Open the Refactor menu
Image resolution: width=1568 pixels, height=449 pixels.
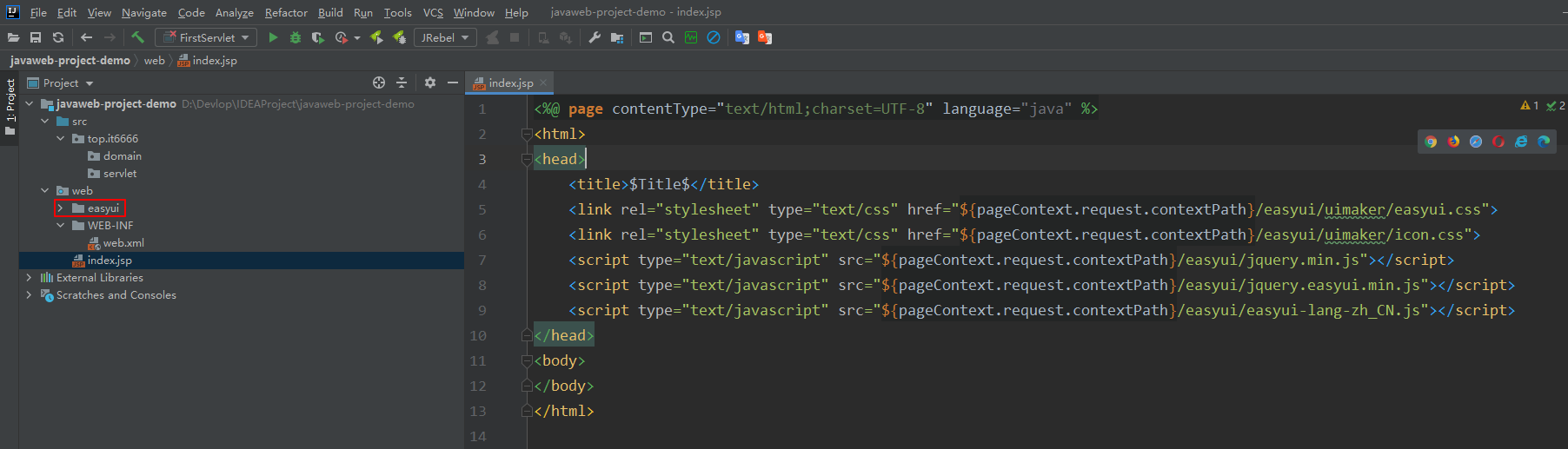pos(286,12)
